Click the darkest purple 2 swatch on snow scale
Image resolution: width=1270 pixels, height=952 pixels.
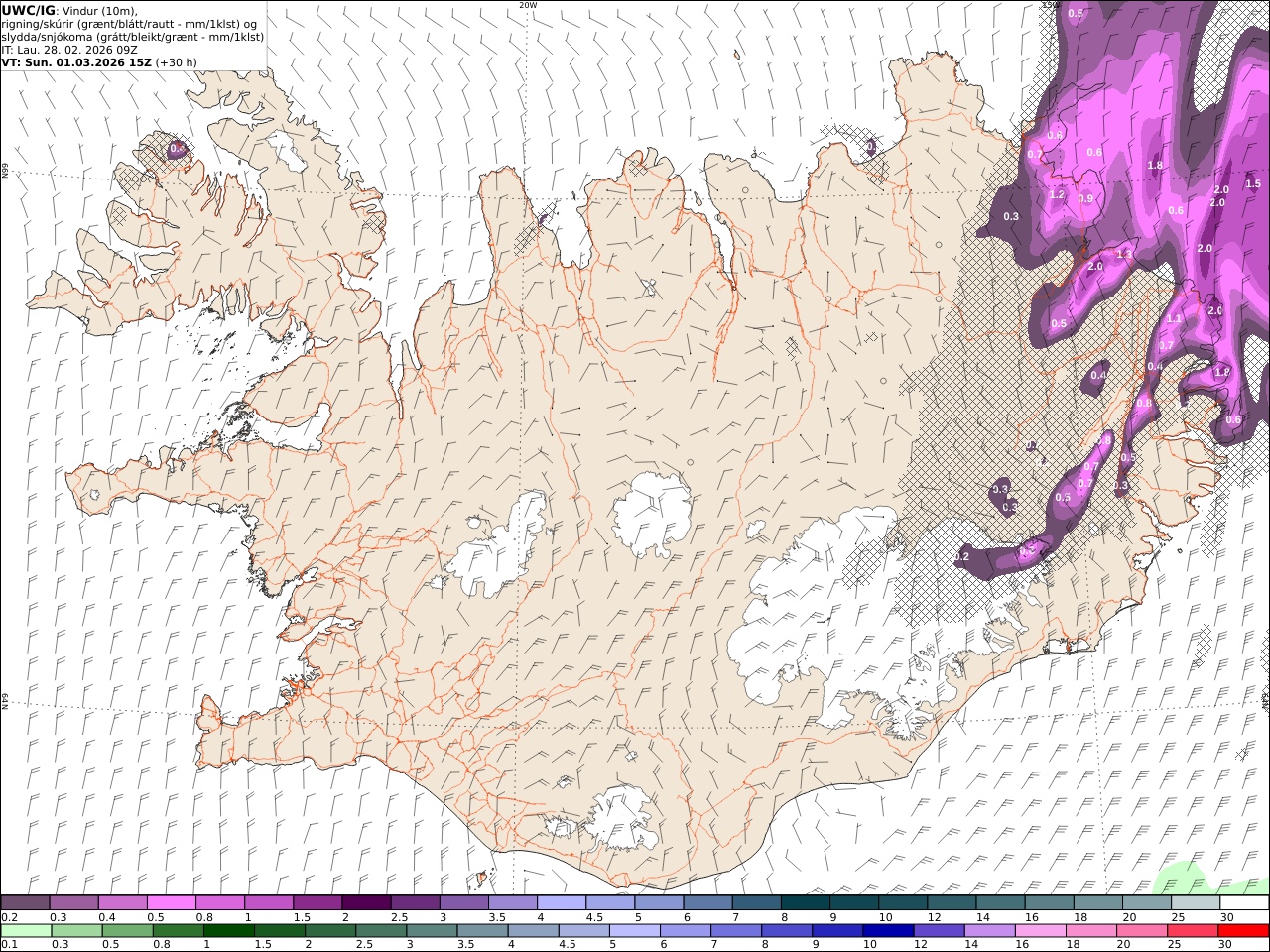tap(366, 902)
